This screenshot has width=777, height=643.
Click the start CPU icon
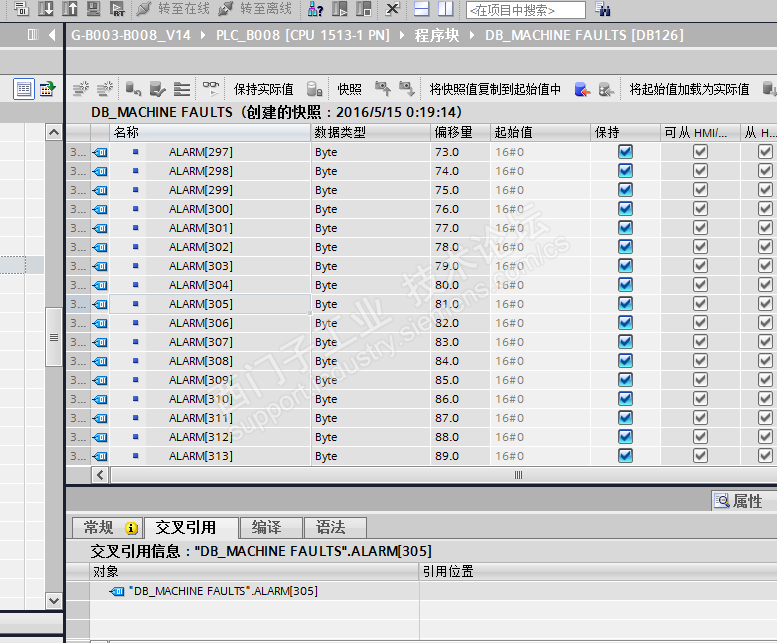point(340,8)
